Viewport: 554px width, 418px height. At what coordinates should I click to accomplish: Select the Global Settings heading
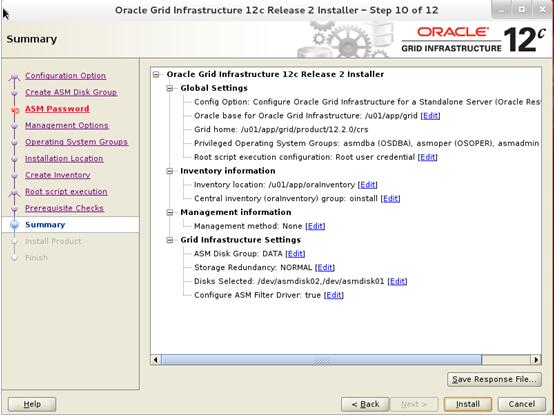214,88
